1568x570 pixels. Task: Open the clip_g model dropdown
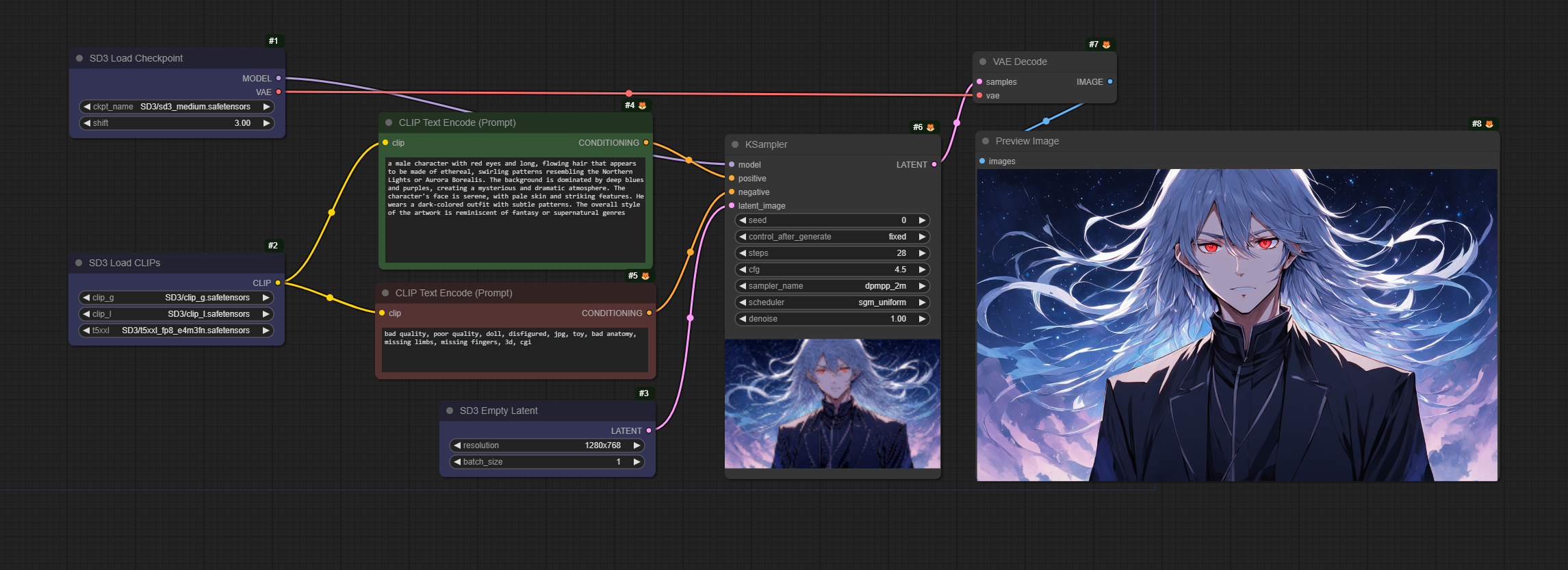click(177, 298)
